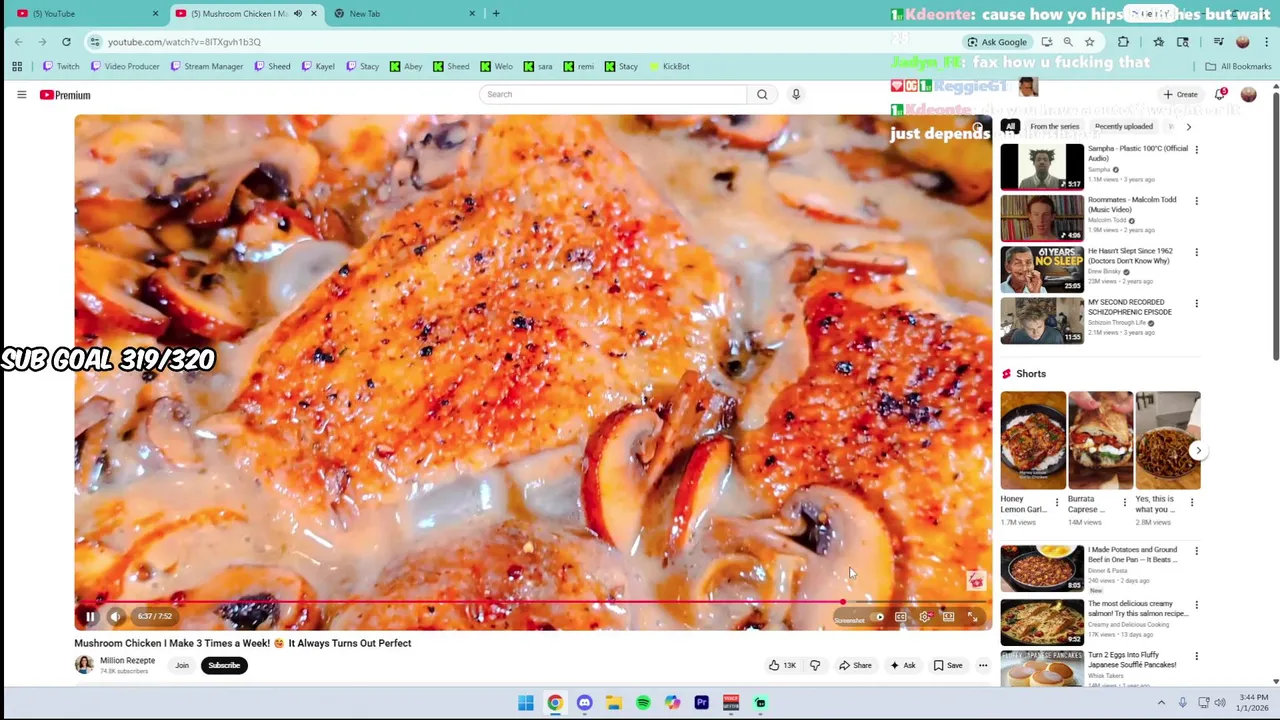Open the Ask AI button
Screen dimensions: 1280x720
click(x=902, y=665)
